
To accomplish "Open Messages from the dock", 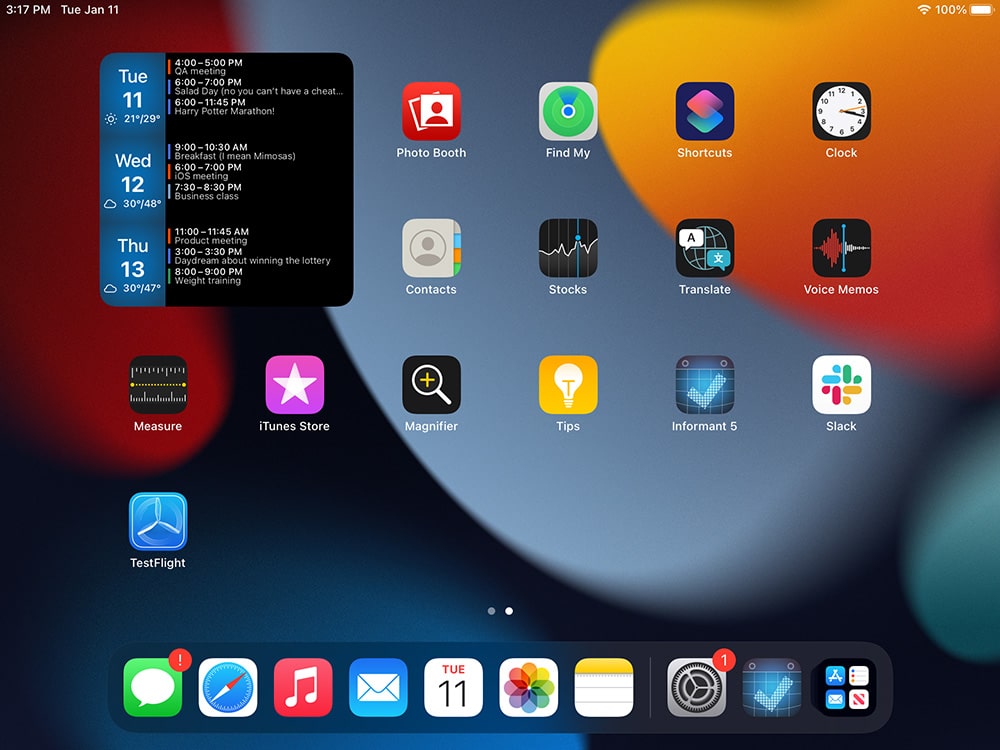I will [152, 688].
